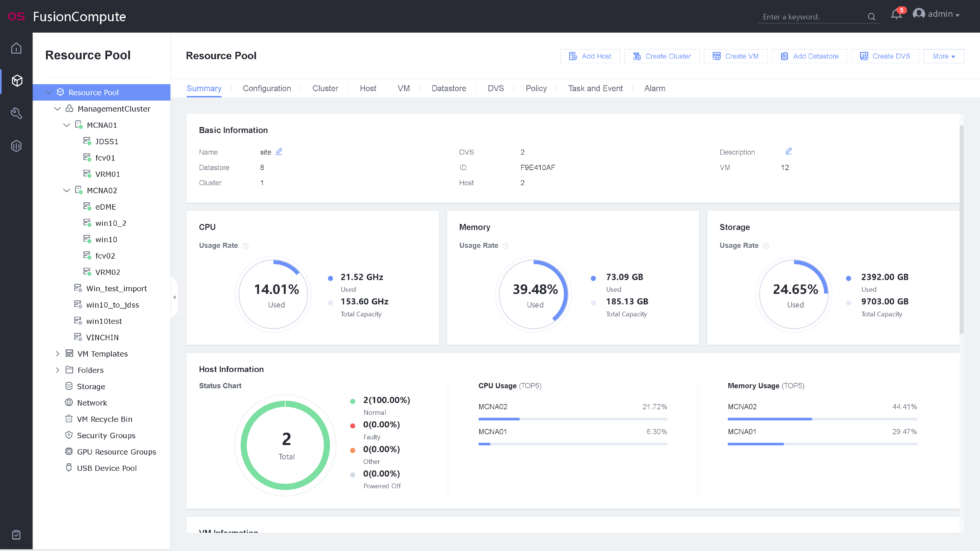
Task: Click the Create VM button
Action: (735, 57)
